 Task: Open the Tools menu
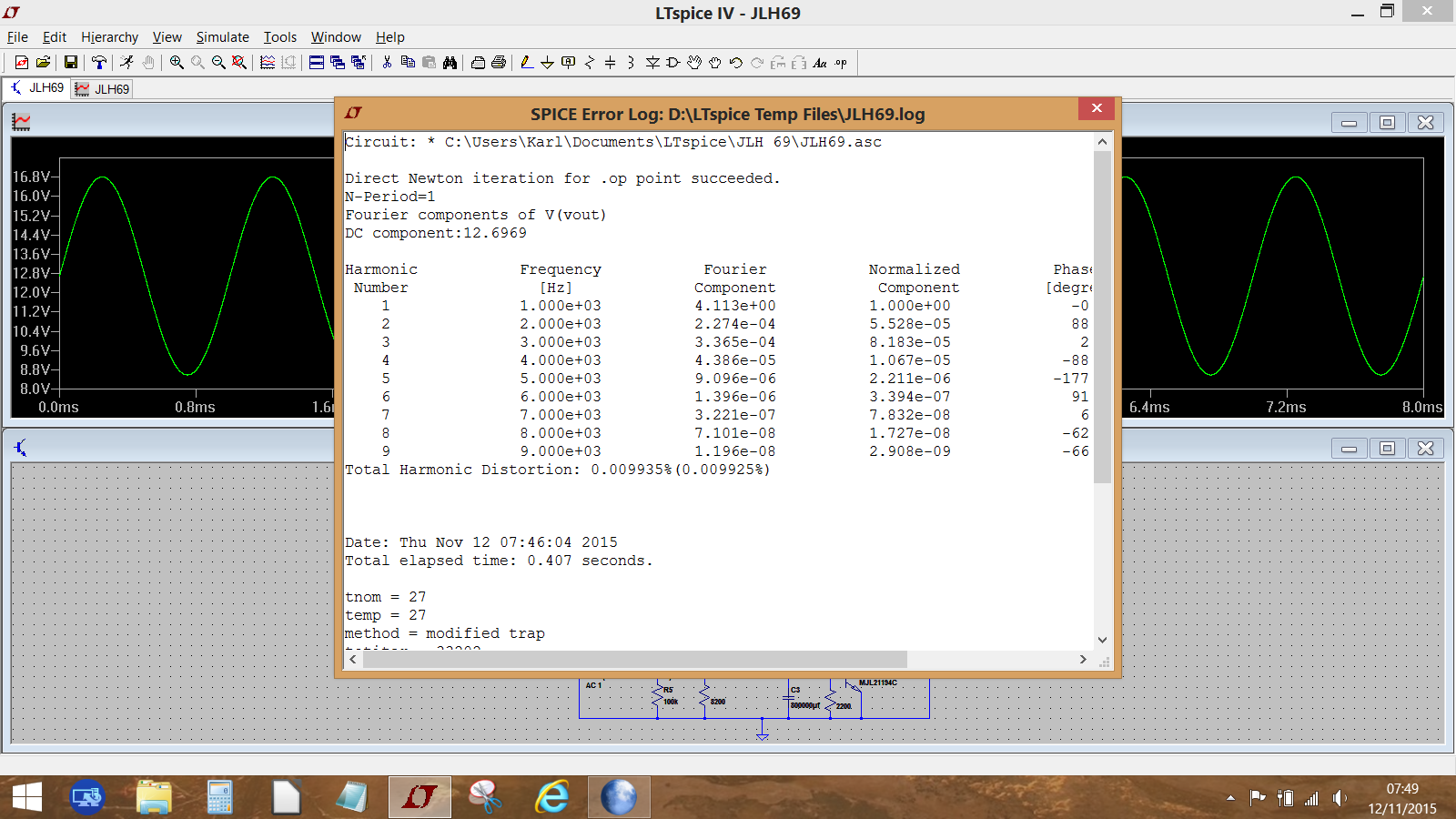tap(280, 37)
